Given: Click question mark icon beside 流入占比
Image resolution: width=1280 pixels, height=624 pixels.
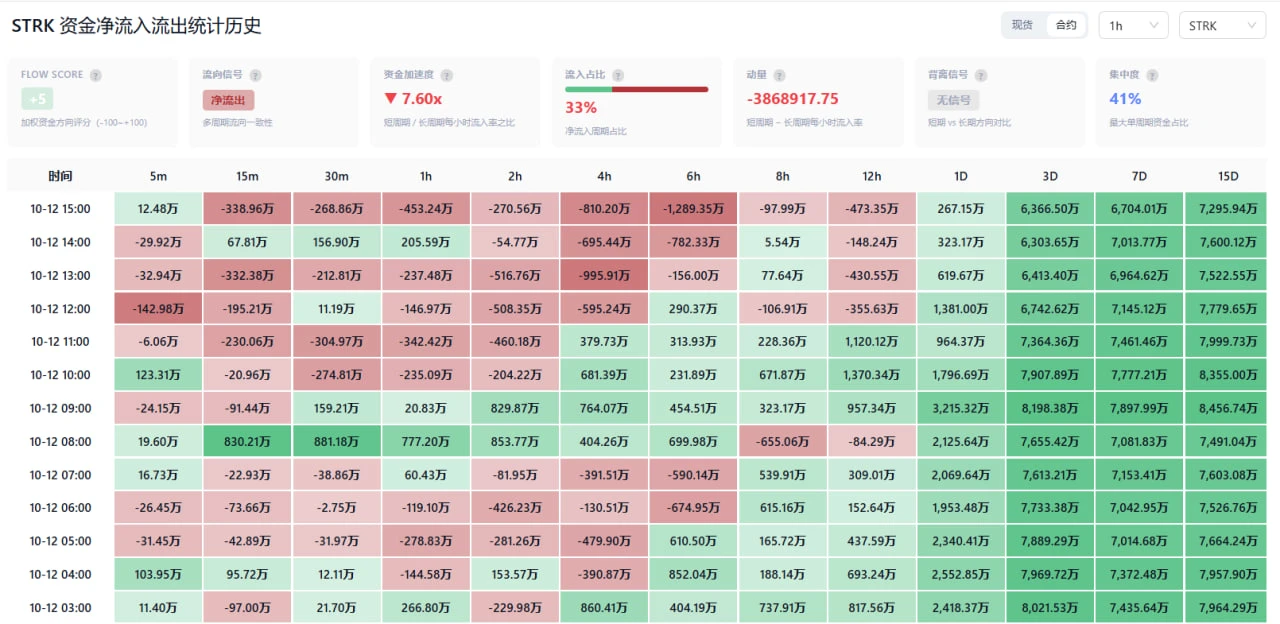Looking at the screenshot, I should pos(618,75).
